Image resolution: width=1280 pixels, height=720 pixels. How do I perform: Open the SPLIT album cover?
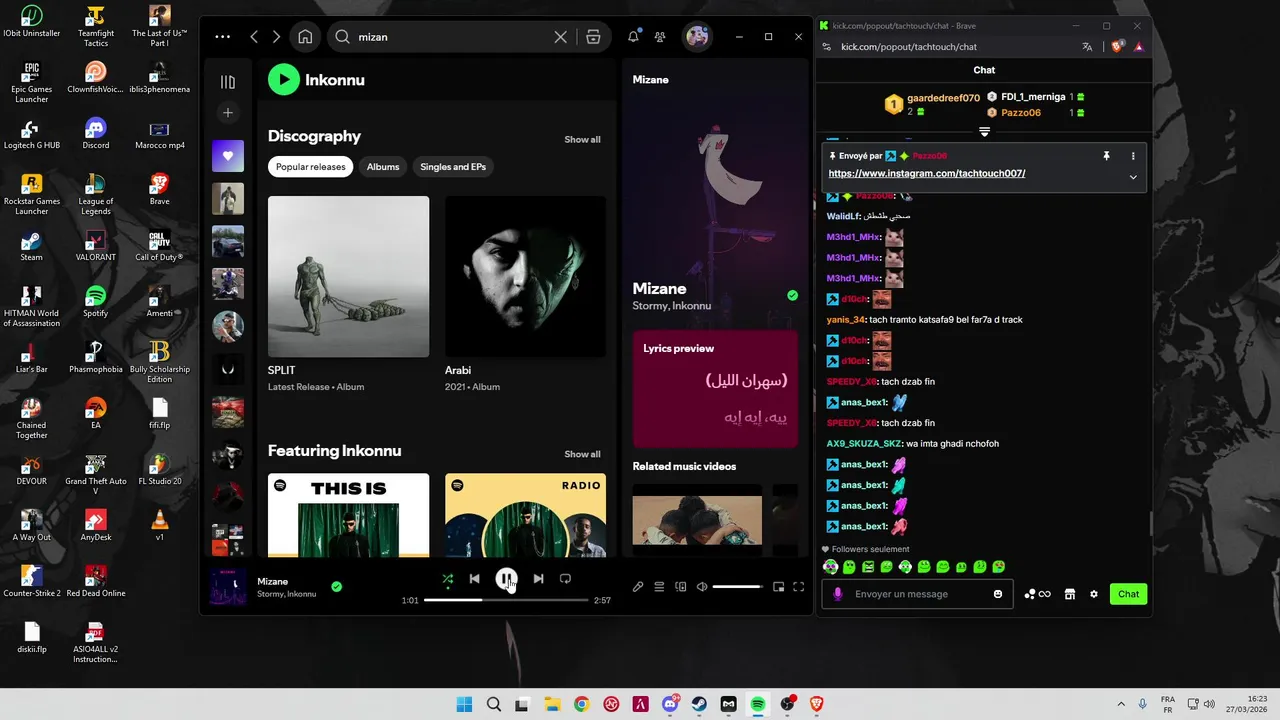(348, 276)
